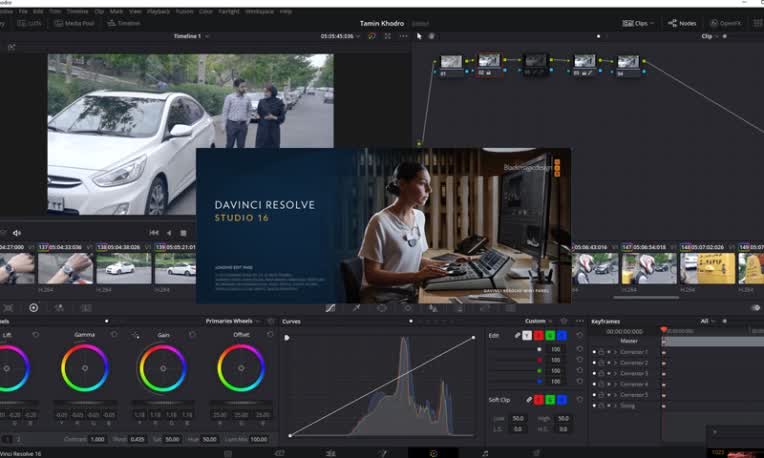This screenshot has height=458, width=764.
Task: Open the Fairlight menu
Action: click(x=229, y=11)
